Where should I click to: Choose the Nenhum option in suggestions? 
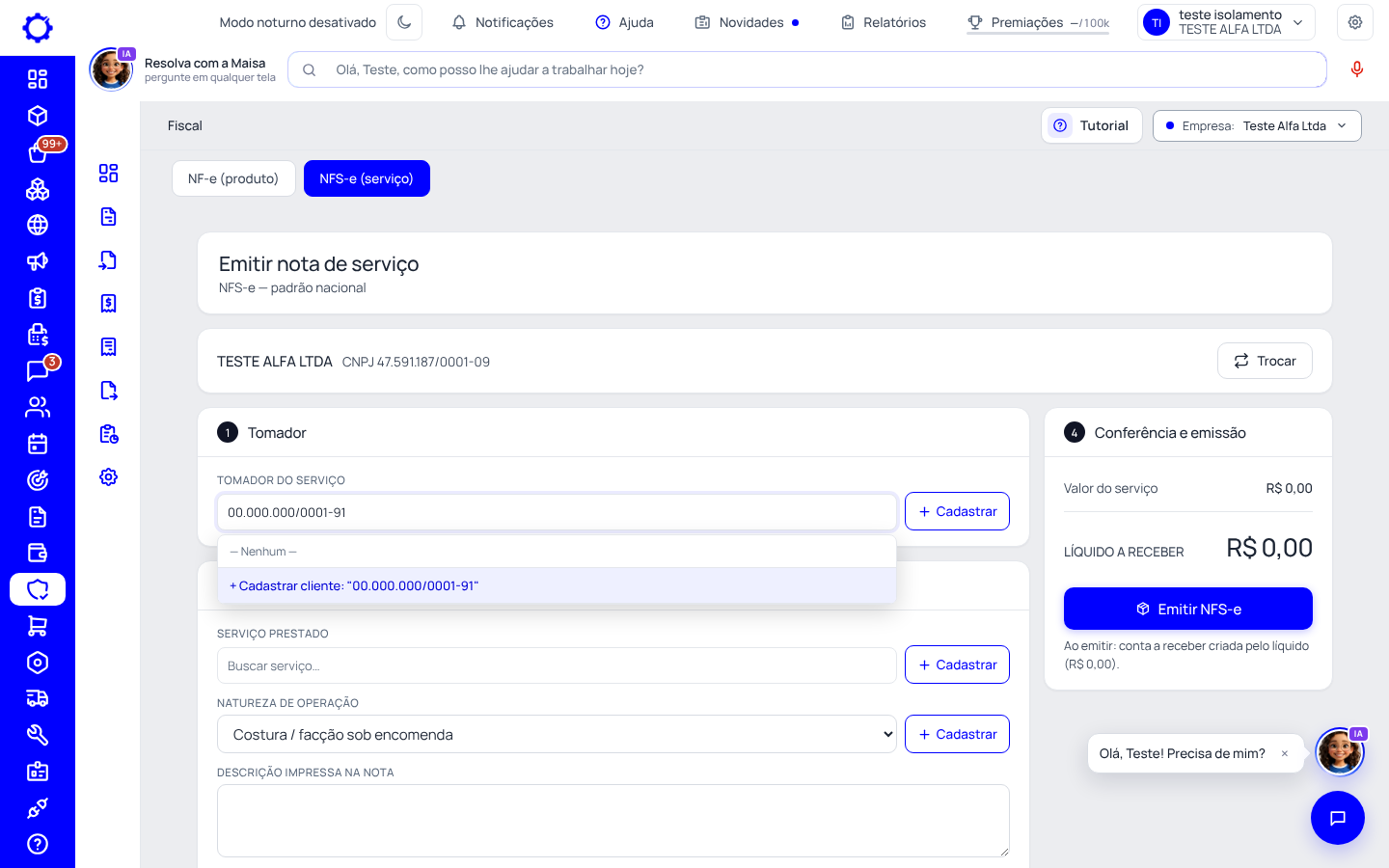click(557, 552)
